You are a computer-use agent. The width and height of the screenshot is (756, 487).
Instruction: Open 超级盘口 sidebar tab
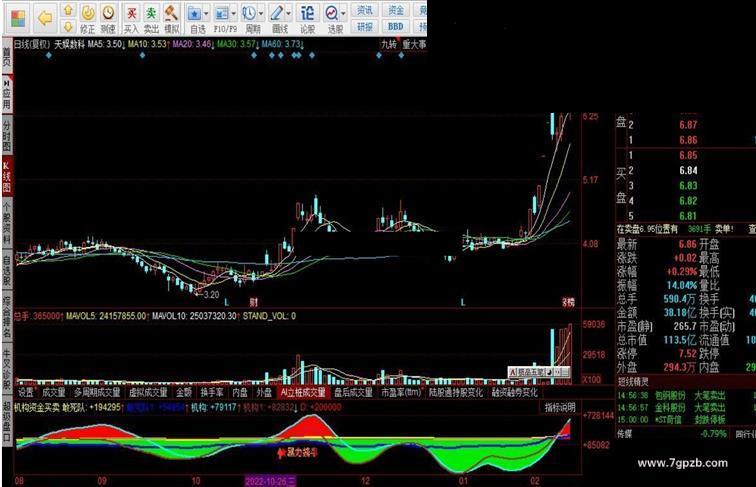[7, 421]
